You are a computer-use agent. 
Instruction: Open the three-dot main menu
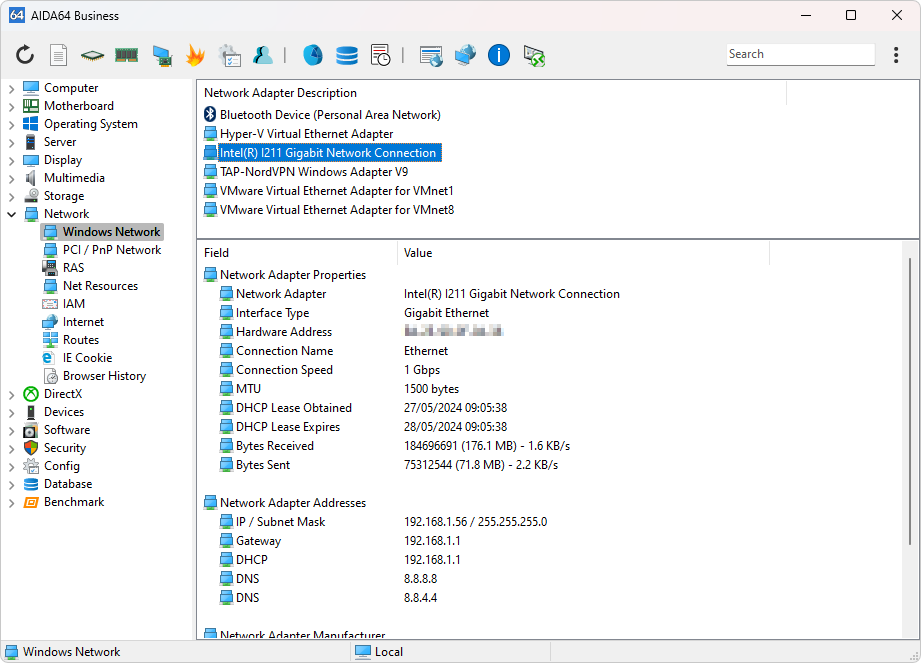pyautogui.click(x=896, y=55)
